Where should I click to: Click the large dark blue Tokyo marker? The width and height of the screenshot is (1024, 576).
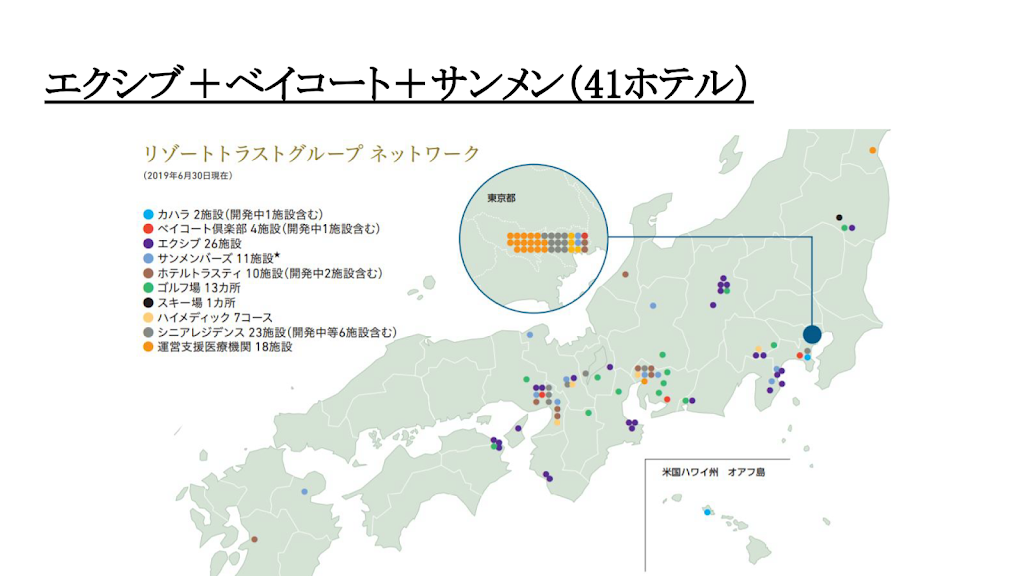812,334
